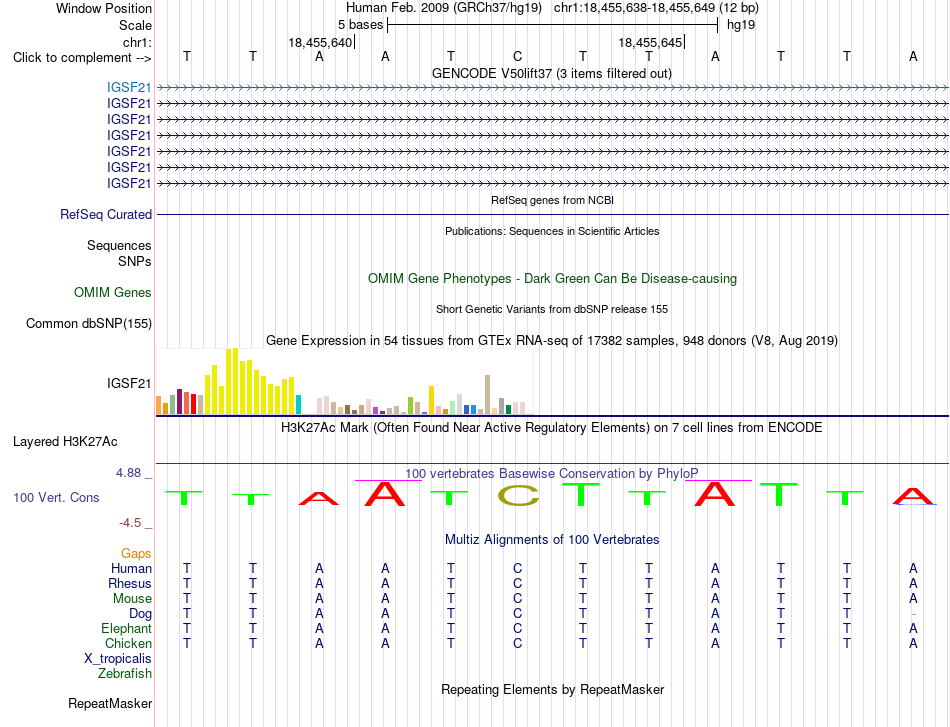This screenshot has width=950, height=727.
Task: Open the 'RefSeq genes from NCBI' track title
Action: [x=552, y=200]
